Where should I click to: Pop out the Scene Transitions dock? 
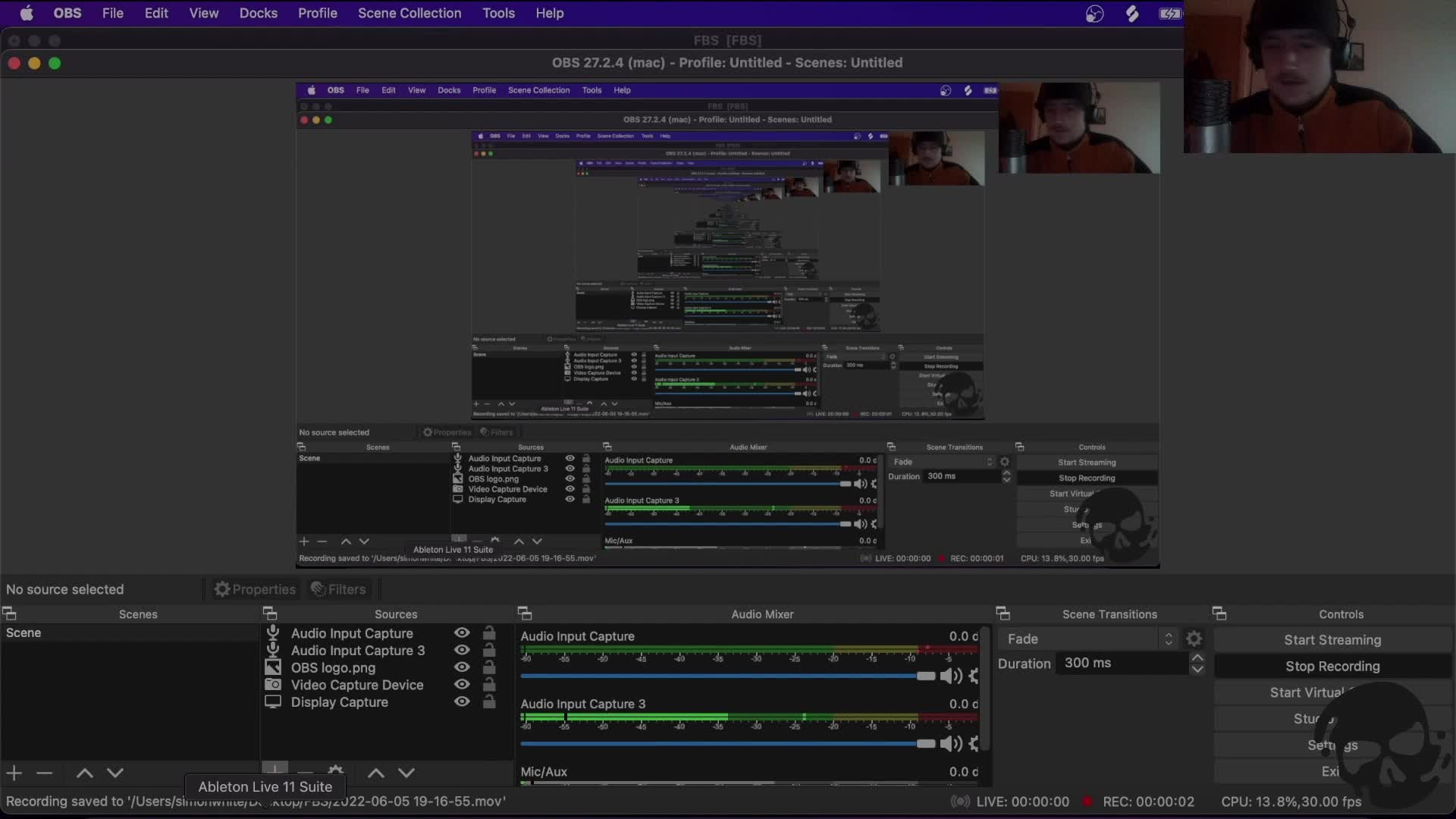click(x=1003, y=613)
